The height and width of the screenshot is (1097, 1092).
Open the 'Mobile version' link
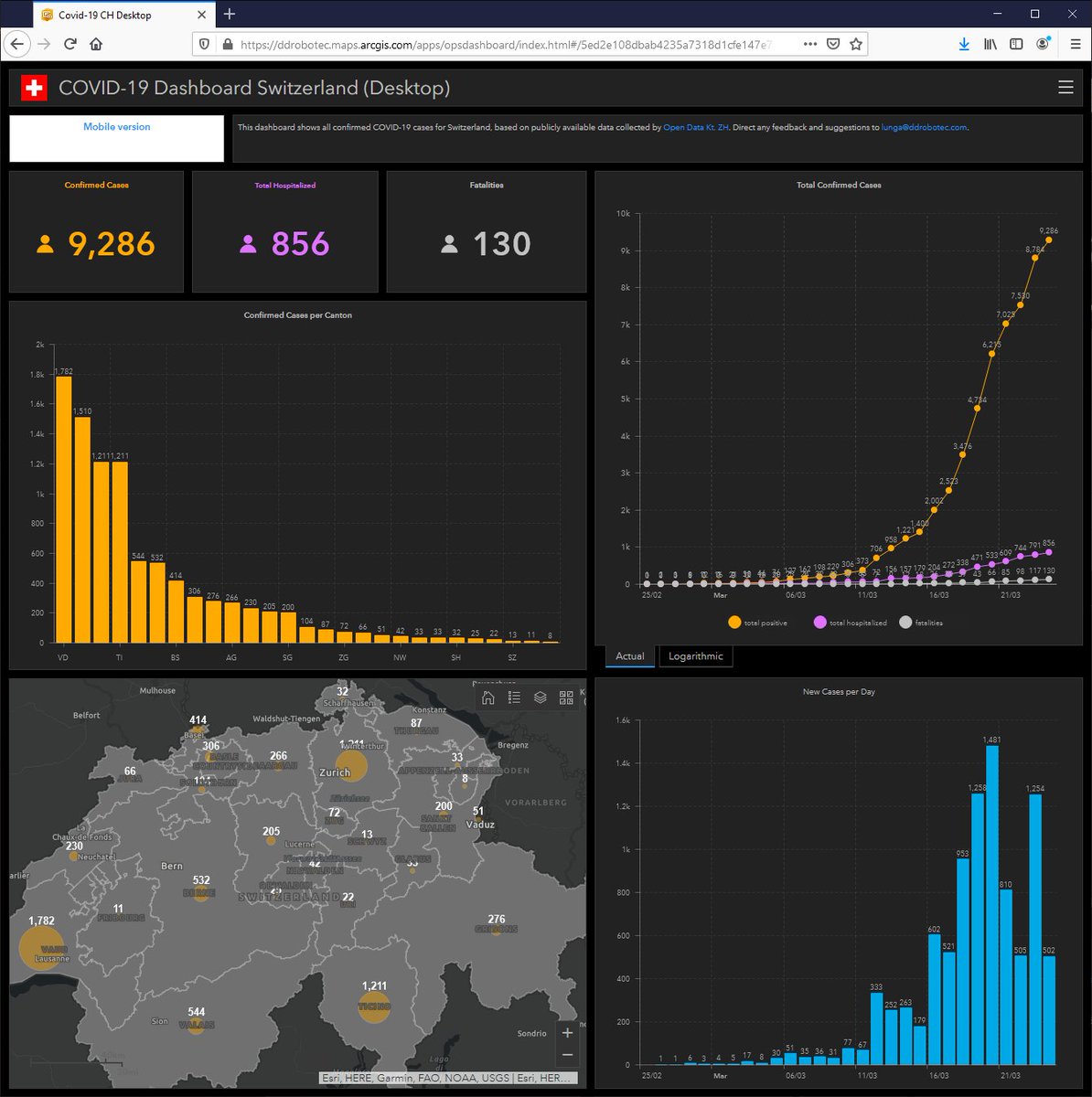116,126
